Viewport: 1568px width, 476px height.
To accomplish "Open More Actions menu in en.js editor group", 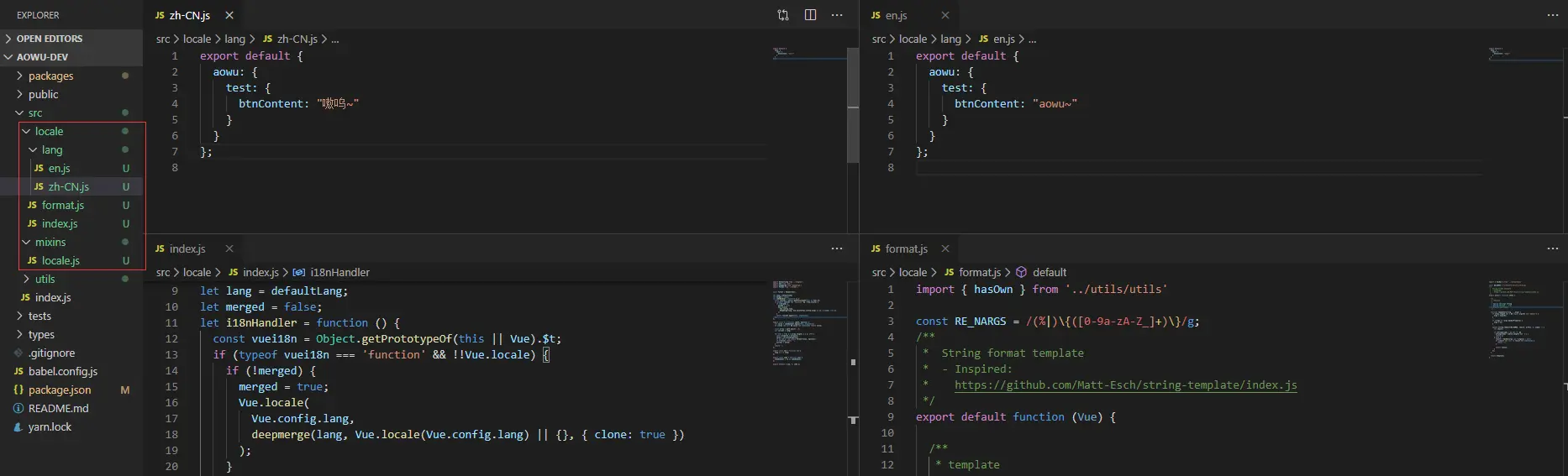I will click(1553, 15).
